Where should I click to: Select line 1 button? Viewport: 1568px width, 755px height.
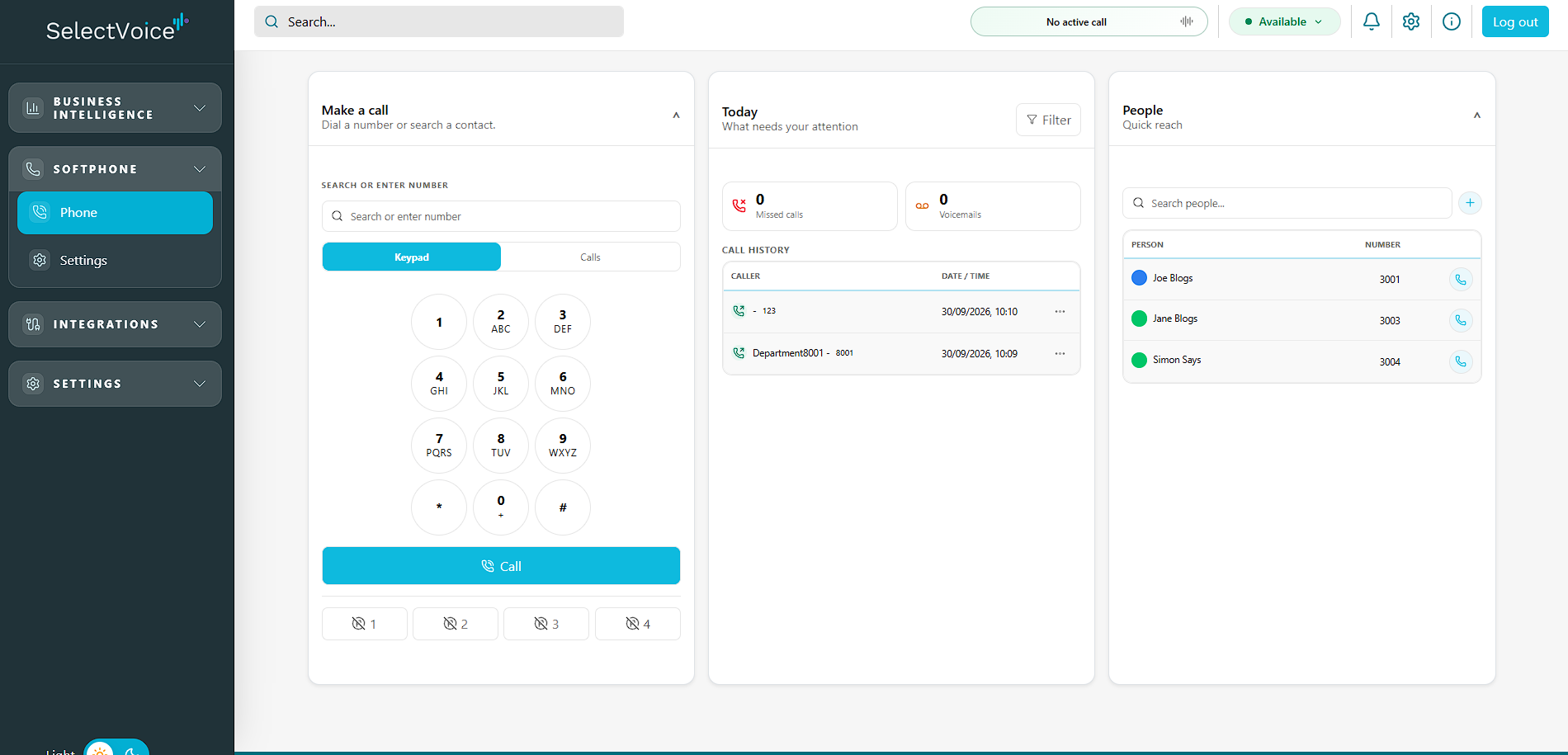tap(365, 624)
